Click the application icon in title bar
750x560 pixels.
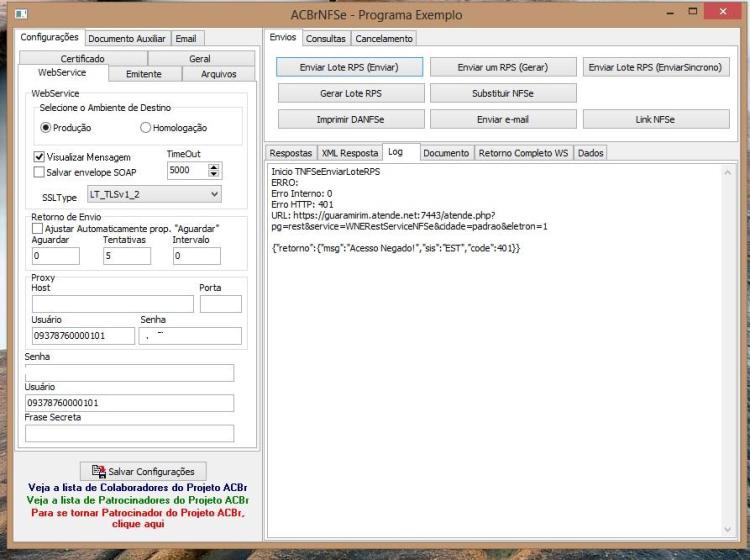pyautogui.click(x=21, y=14)
